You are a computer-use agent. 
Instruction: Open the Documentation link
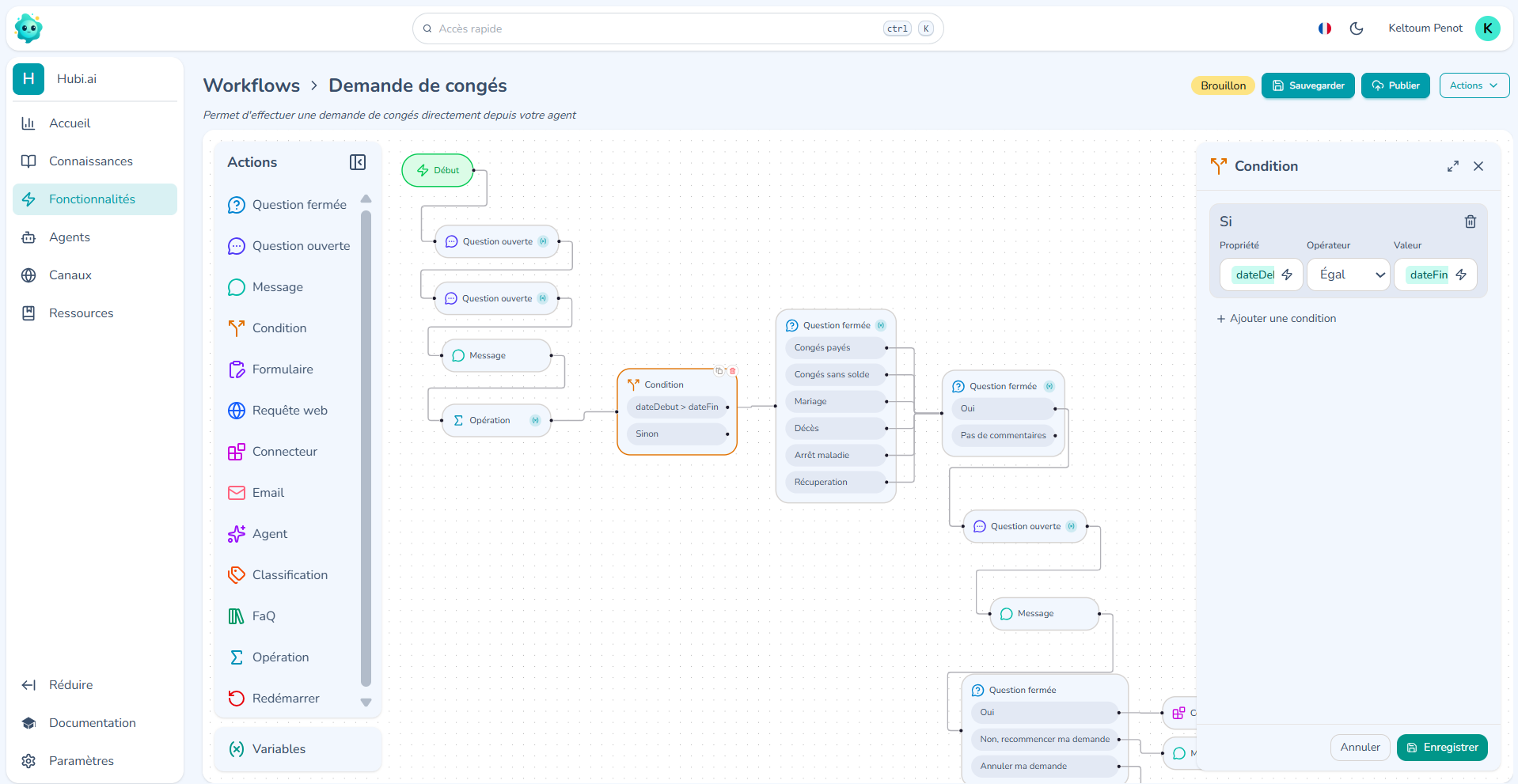point(95,723)
